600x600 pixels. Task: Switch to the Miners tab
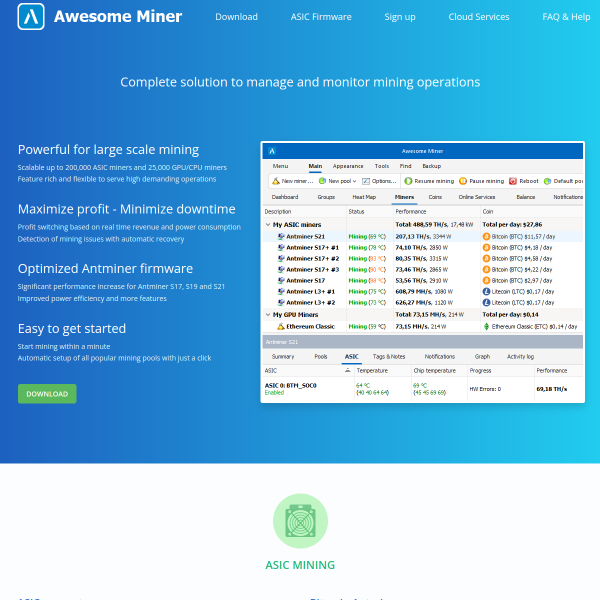tap(404, 197)
